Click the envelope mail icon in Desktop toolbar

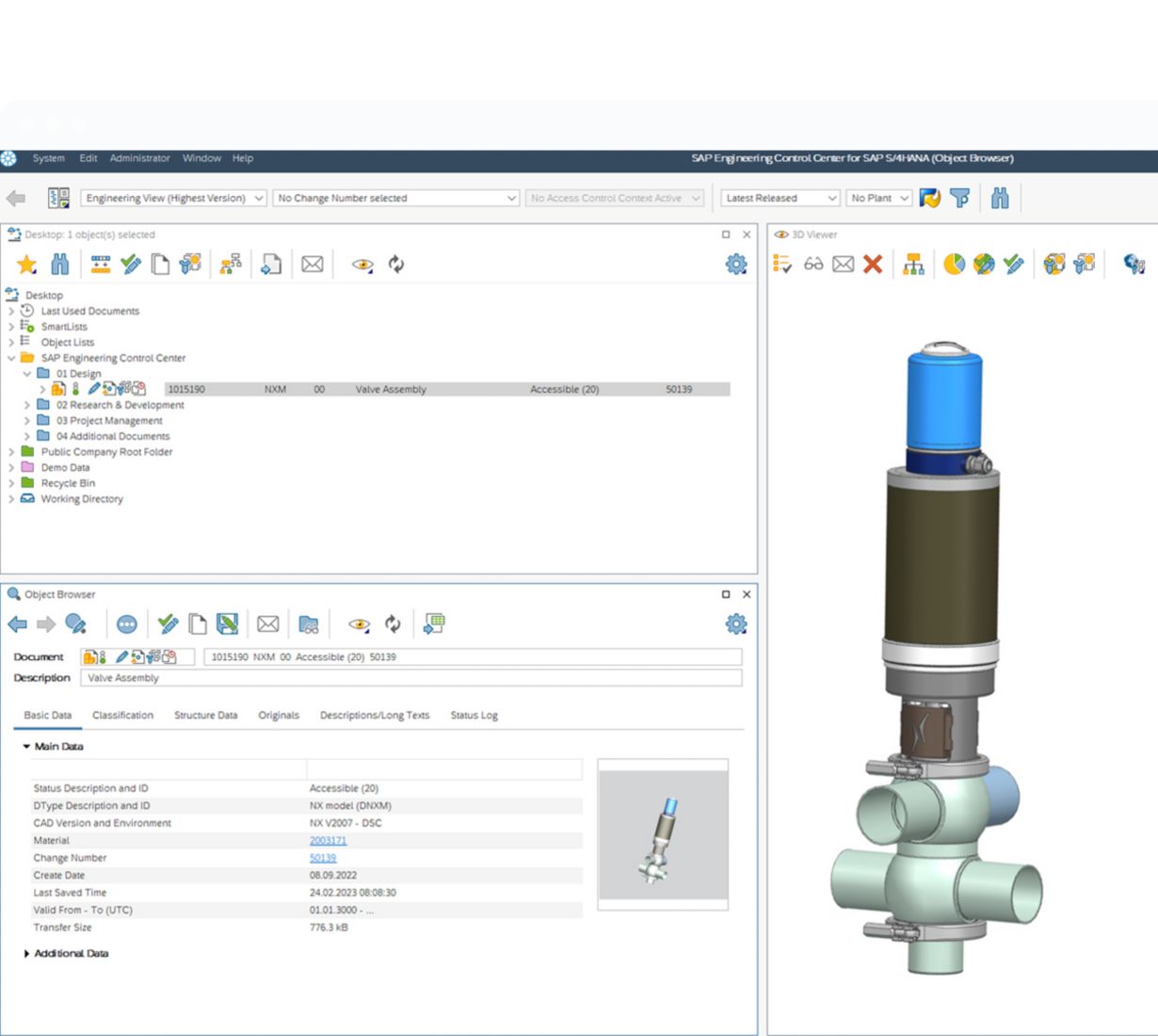click(x=313, y=265)
